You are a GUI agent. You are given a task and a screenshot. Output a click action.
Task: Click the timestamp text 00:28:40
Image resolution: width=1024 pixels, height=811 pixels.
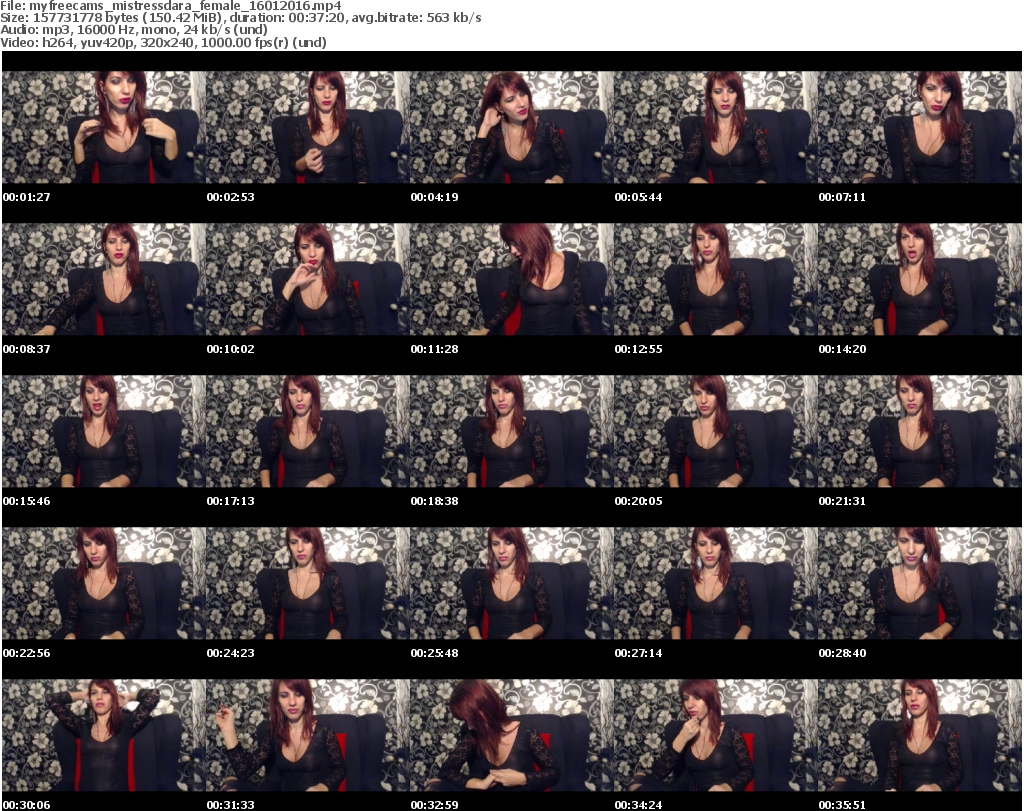[x=842, y=653]
